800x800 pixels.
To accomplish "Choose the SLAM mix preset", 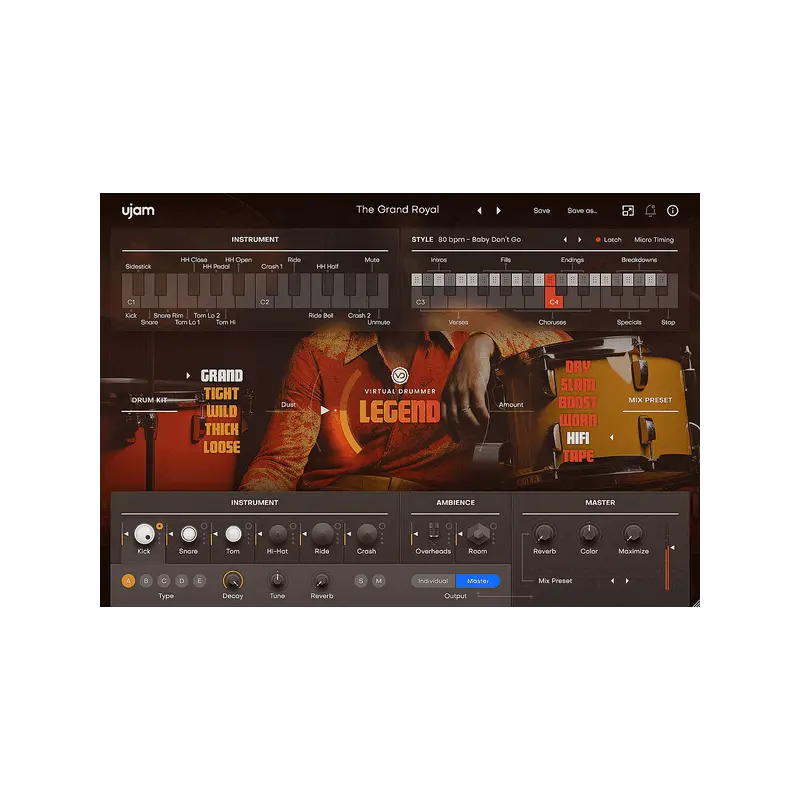I will pos(578,385).
